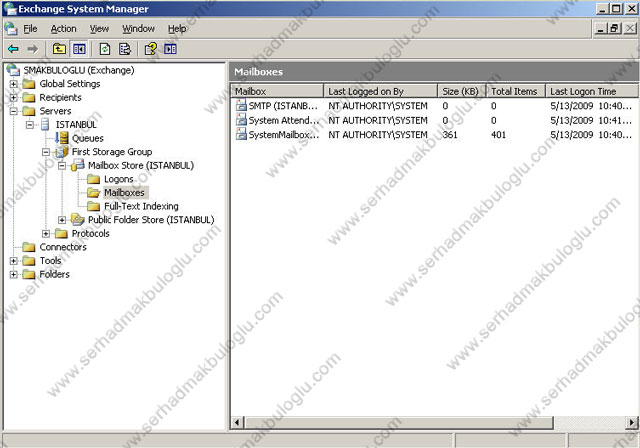This screenshot has height=448, width=640.
Task: Click the 401 total items value
Action: click(x=498, y=135)
